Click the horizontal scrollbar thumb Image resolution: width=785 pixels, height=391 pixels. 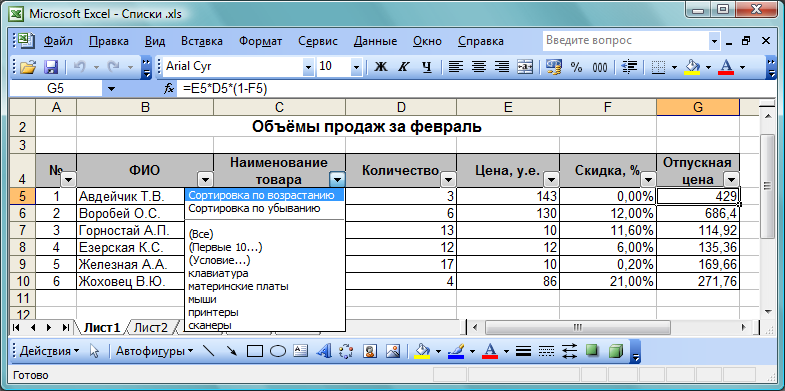(x=577, y=327)
